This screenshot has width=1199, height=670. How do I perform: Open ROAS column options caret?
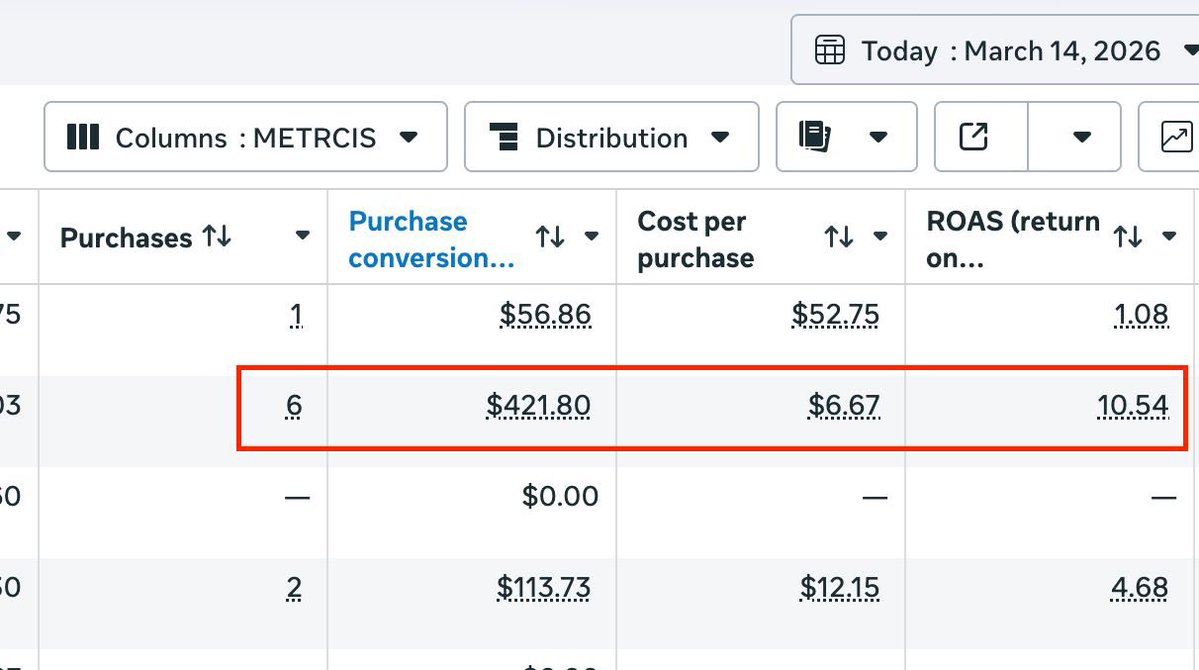[1169, 237]
